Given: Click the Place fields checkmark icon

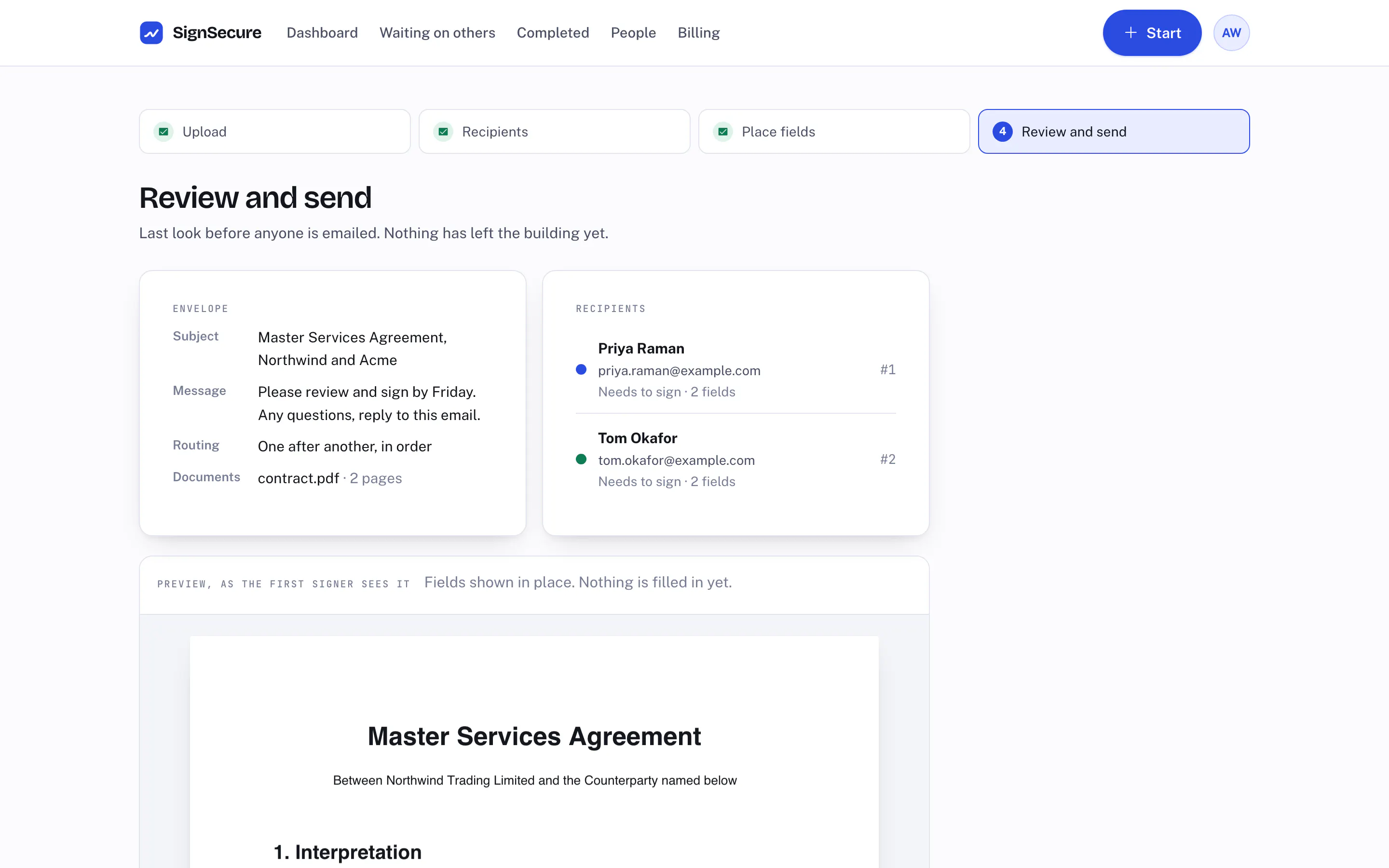Looking at the screenshot, I should (722, 132).
